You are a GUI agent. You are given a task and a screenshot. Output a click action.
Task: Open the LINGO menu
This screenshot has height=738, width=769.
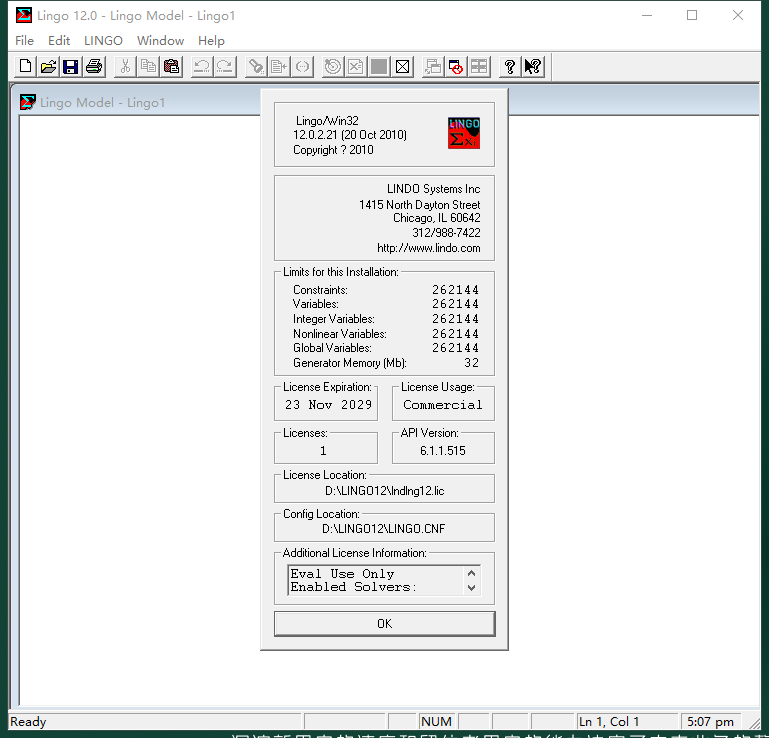(103, 41)
